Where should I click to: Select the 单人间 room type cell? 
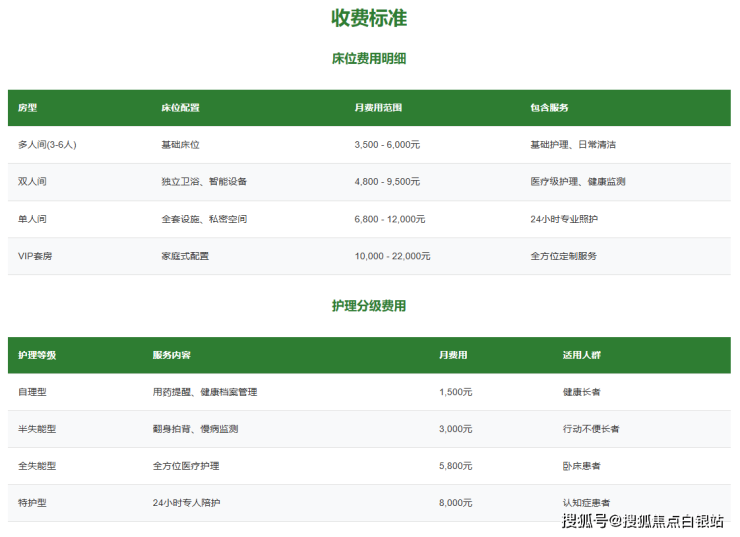pyautogui.click(x=32, y=219)
